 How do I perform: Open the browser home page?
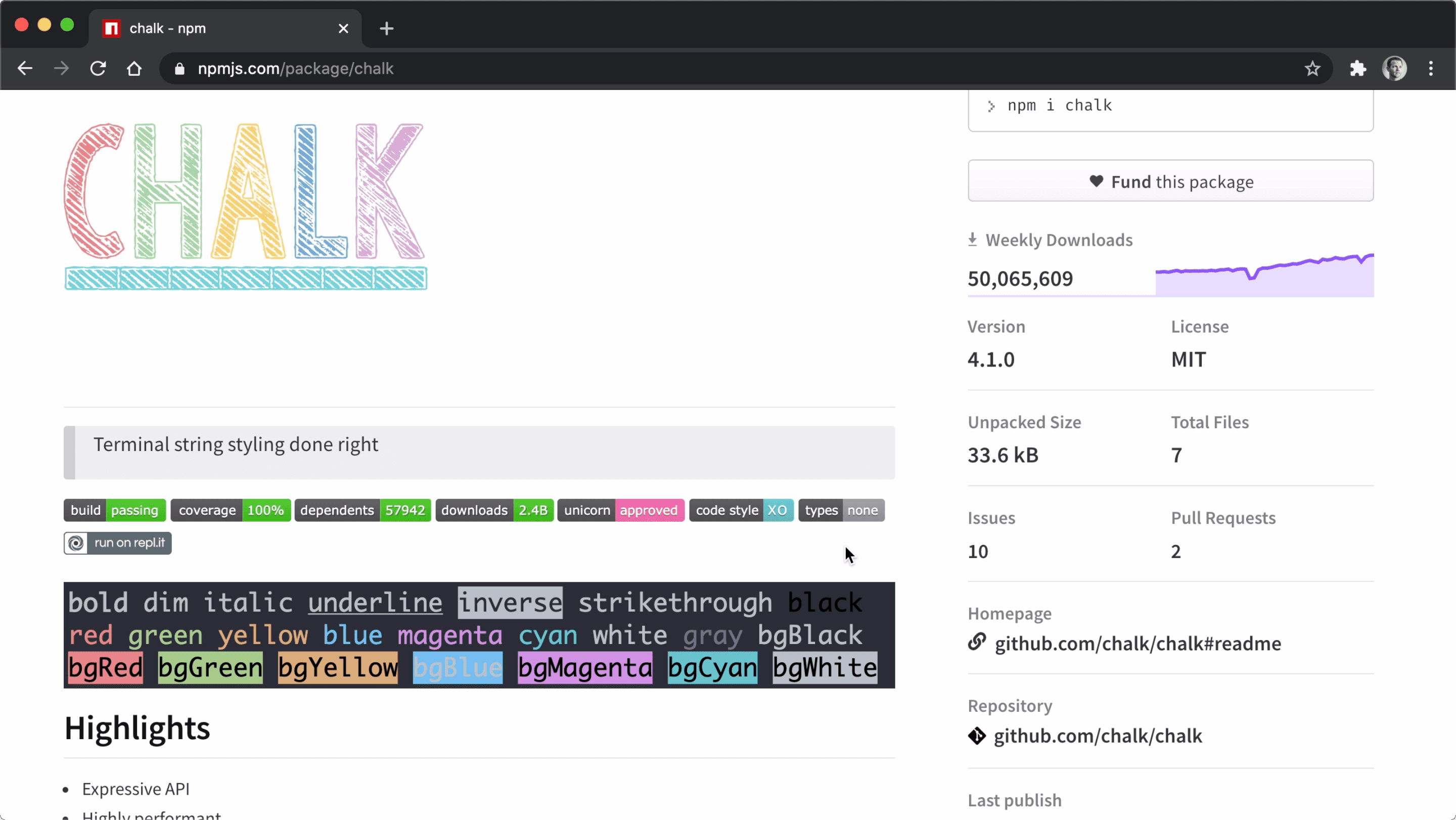134,68
